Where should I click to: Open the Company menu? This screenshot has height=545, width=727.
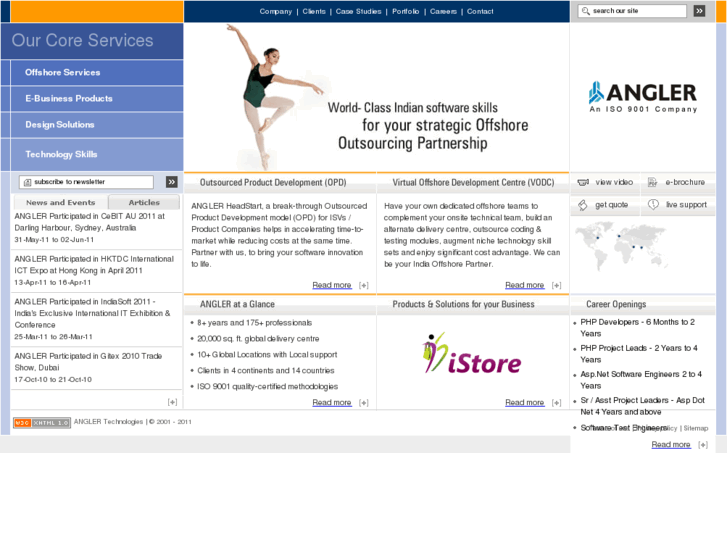click(x=275, y=11)
